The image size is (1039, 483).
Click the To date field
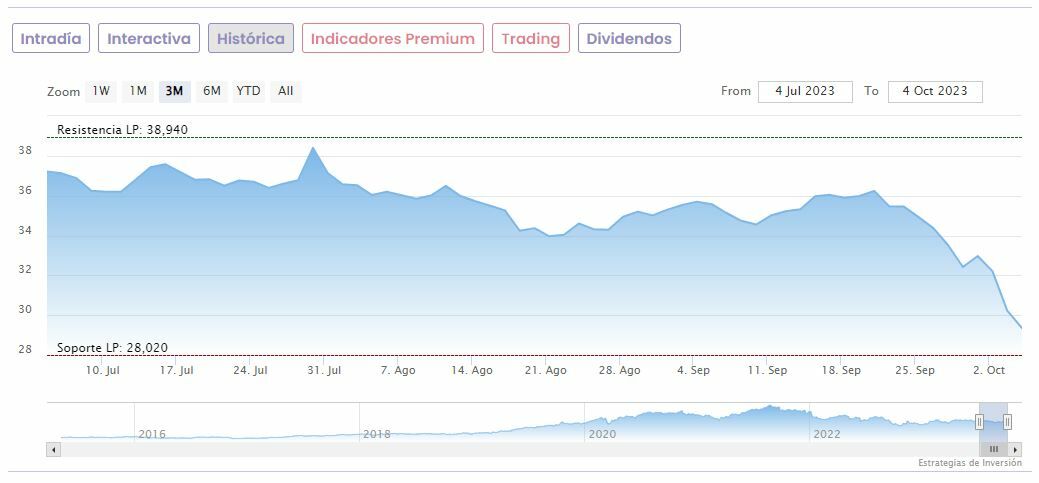pos(935,91)
